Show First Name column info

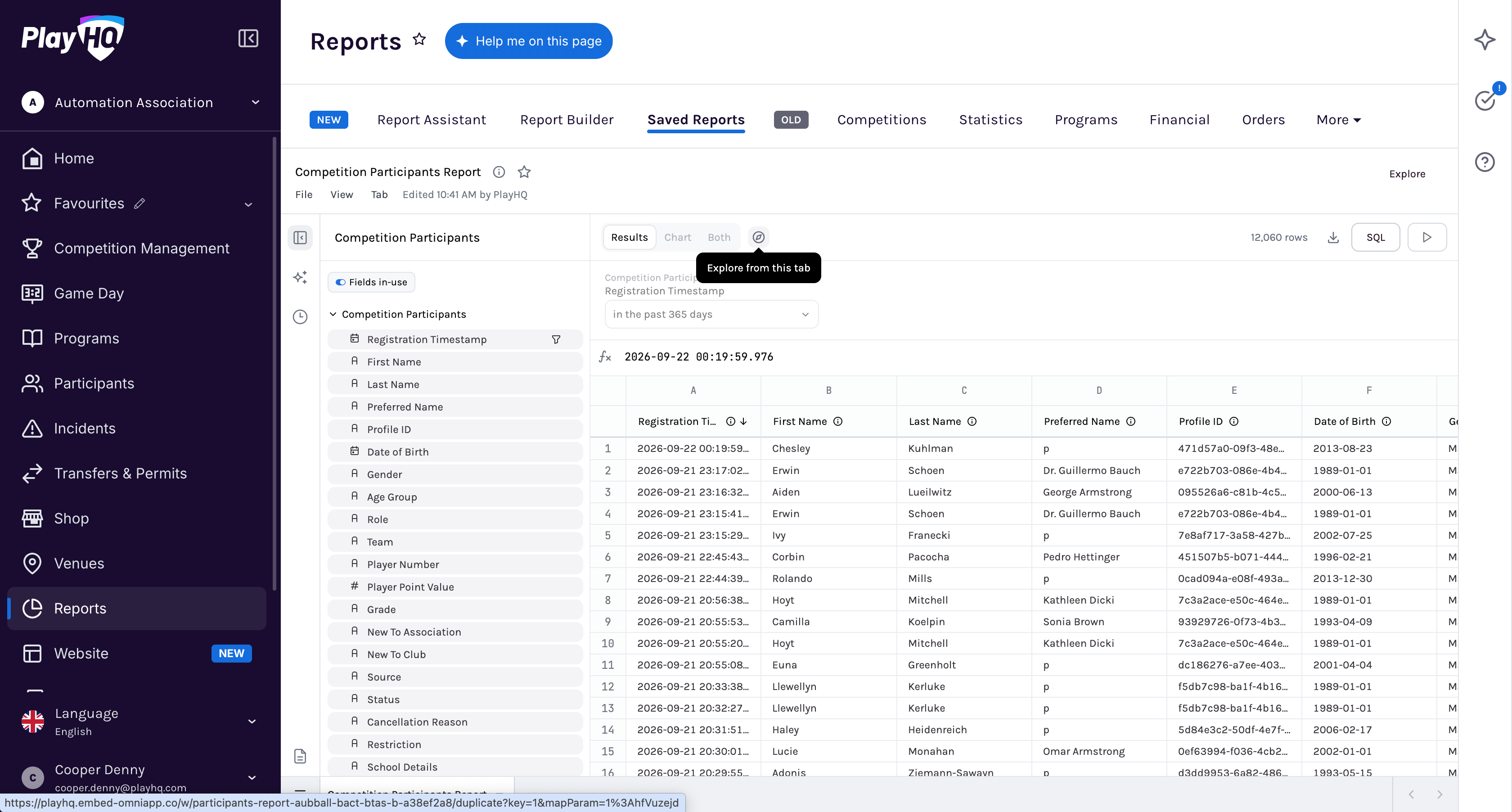point(838,422)
